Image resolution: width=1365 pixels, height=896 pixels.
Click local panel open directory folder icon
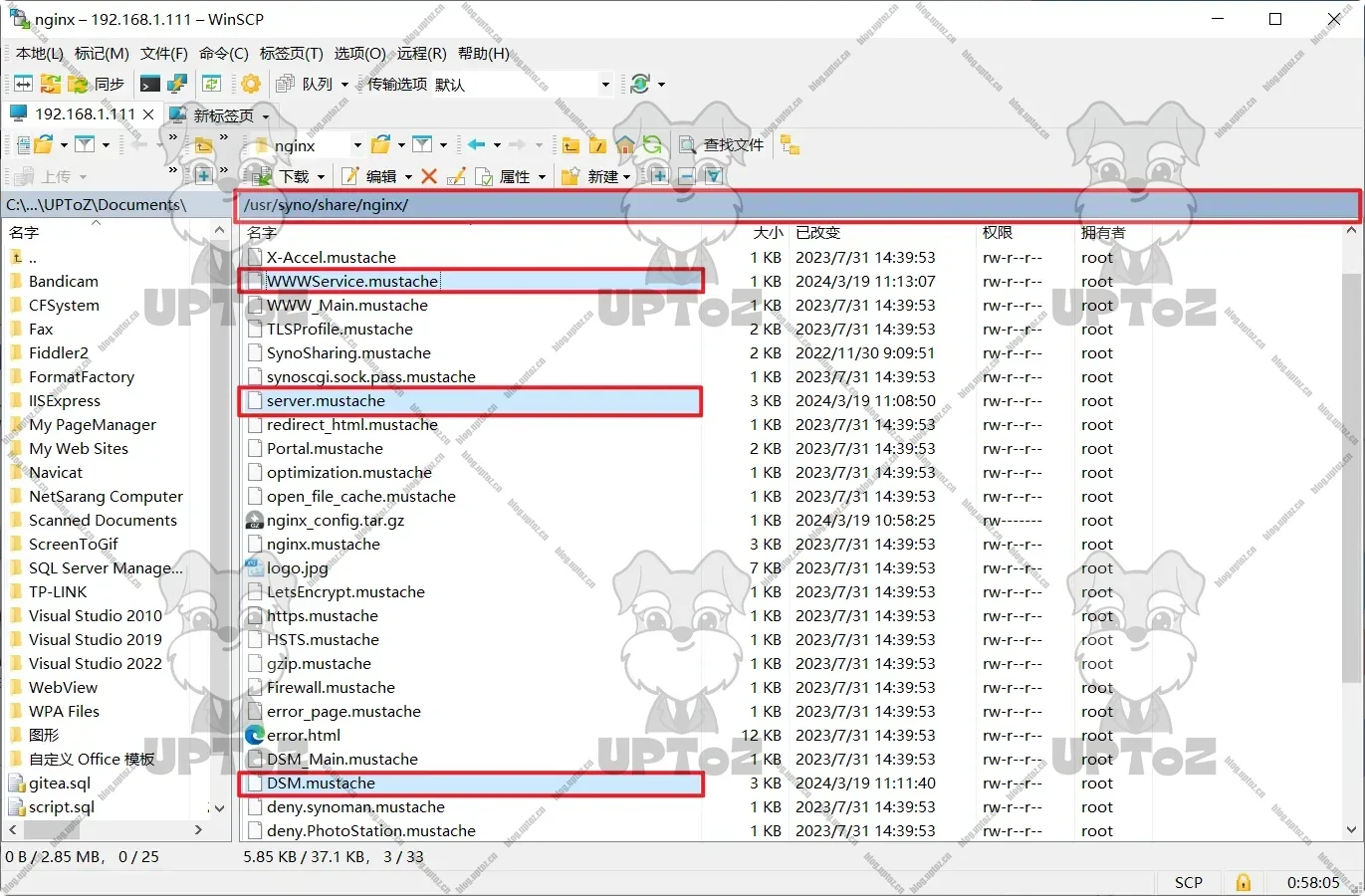click(43, 145)
